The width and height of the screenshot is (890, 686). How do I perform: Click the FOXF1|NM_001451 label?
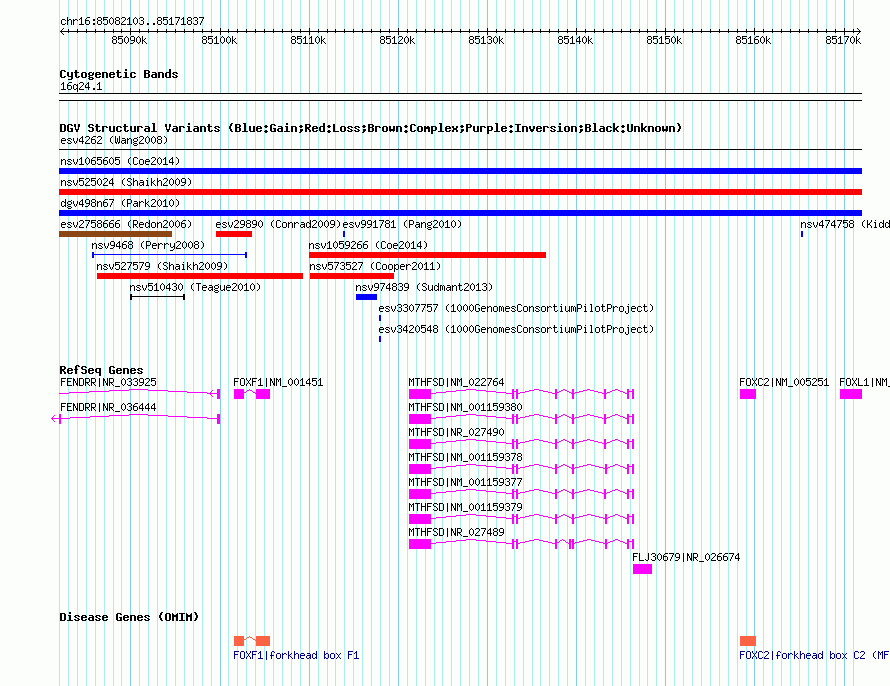coord(278,382)
